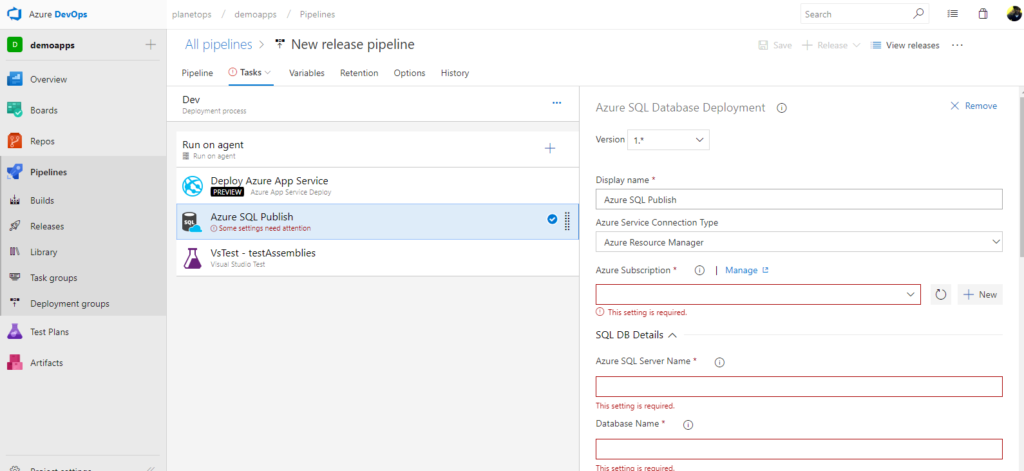This screenshot has height=471, width=1024.
Task: Open the Azure Subscription dropdown
Action: [758, 295]
